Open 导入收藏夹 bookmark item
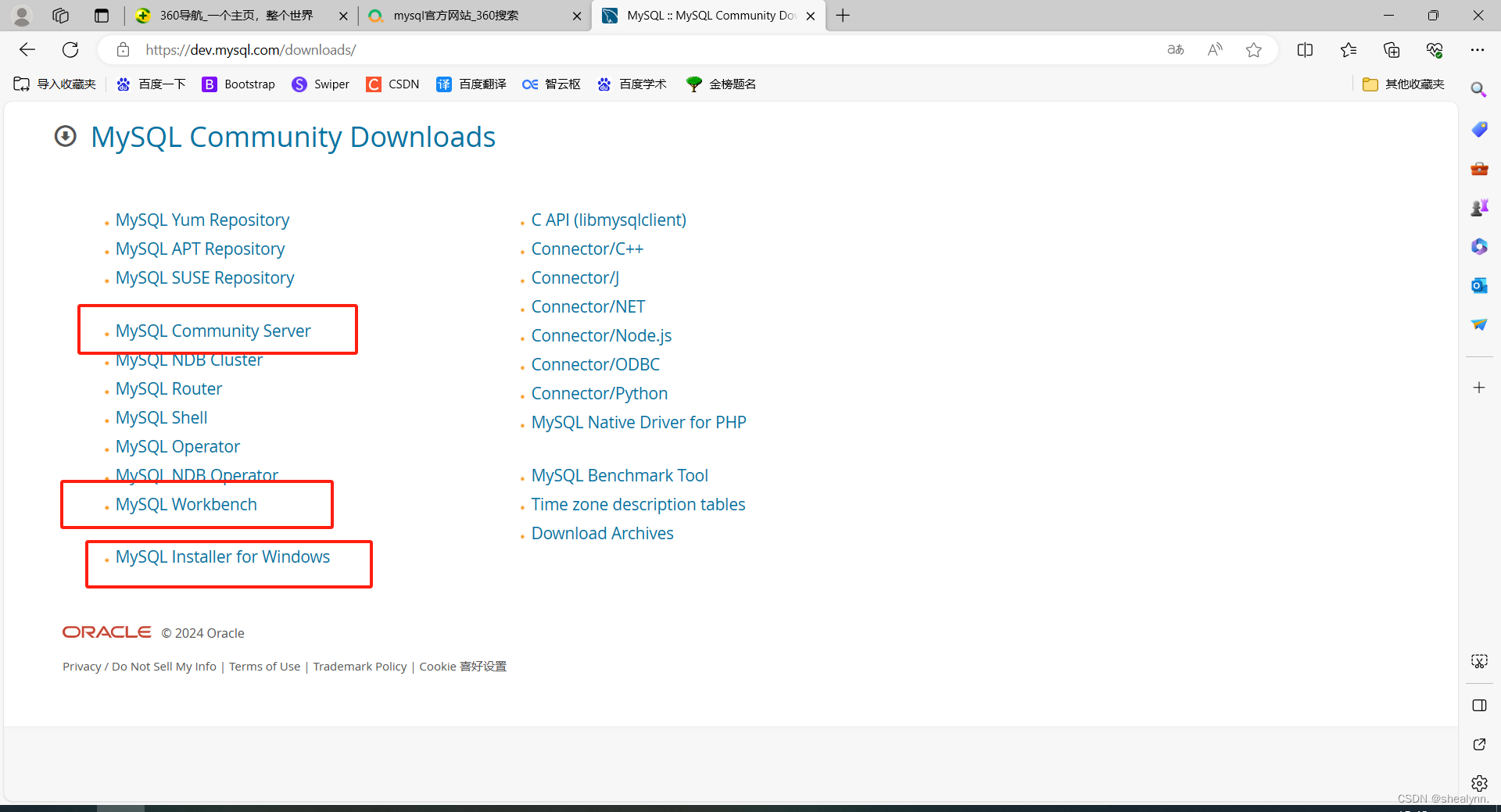This screenshot has height=812, width=1501. click(x=55, y=84)
